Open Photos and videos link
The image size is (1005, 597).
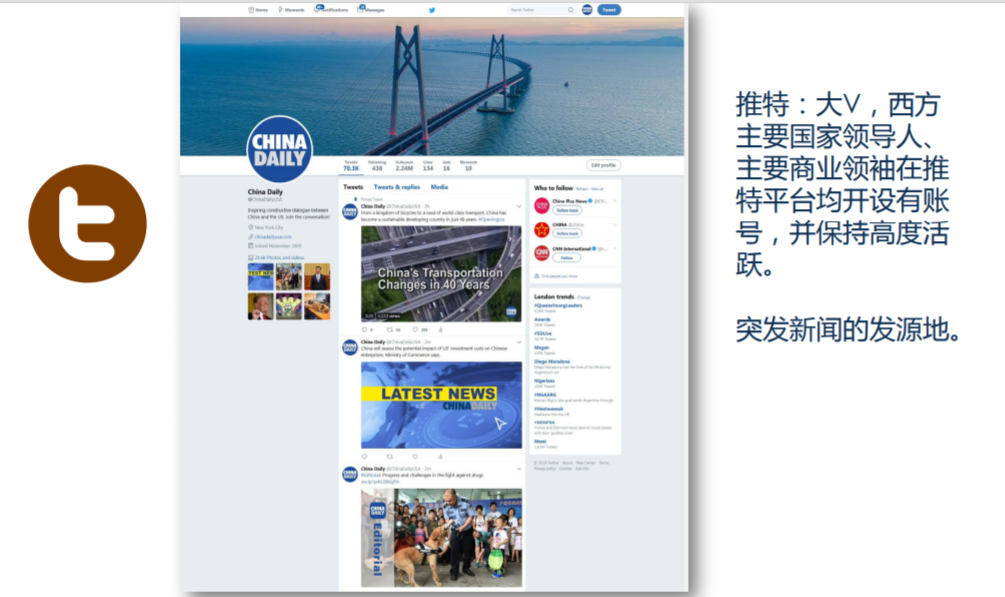[x=279, y=258]
